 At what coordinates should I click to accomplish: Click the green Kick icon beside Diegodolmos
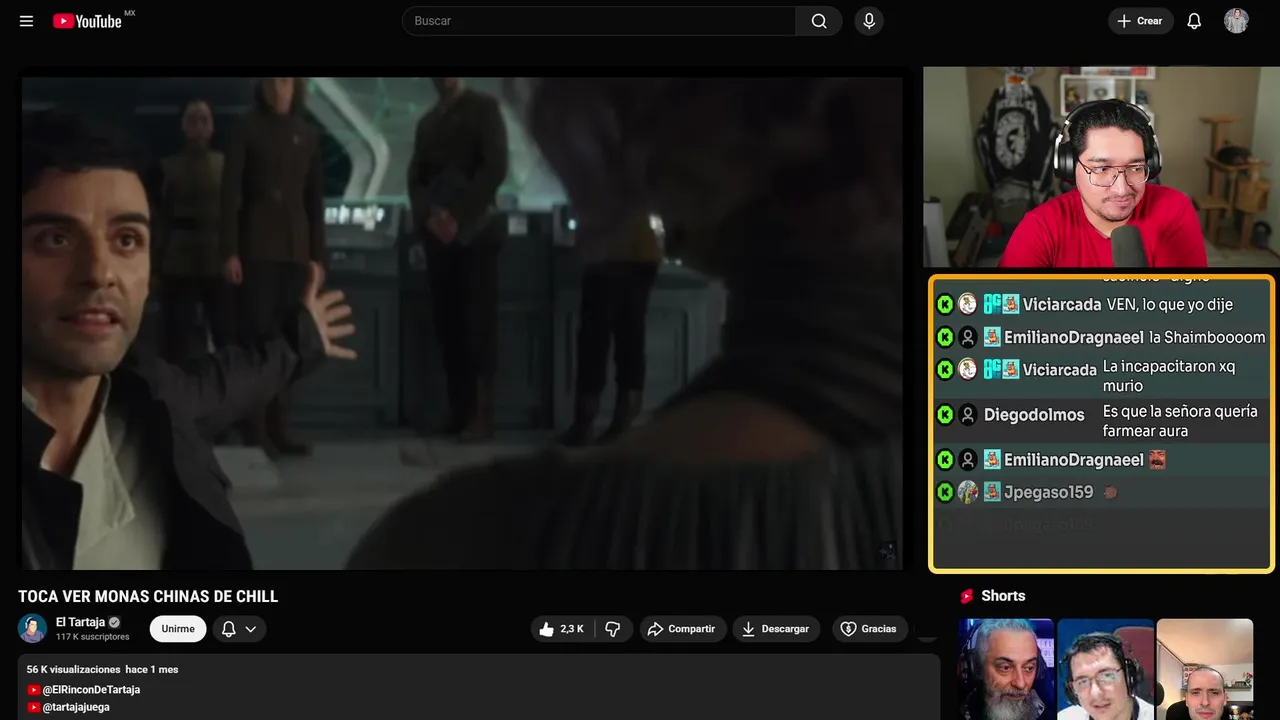coord(945,415)
